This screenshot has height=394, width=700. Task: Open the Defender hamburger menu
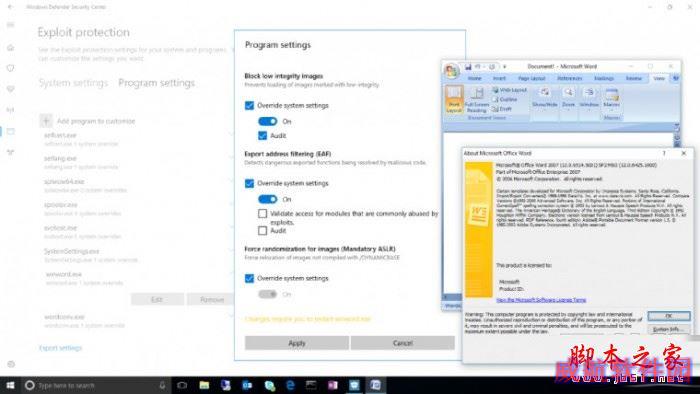pos(11,25)
